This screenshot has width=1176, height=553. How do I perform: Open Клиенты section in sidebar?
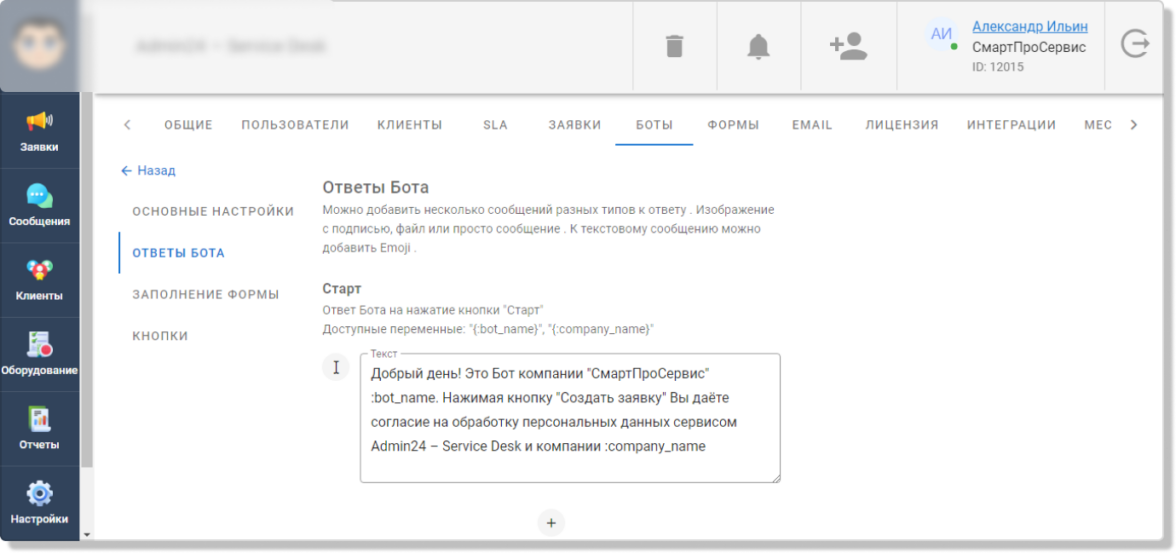pos(40,279)
